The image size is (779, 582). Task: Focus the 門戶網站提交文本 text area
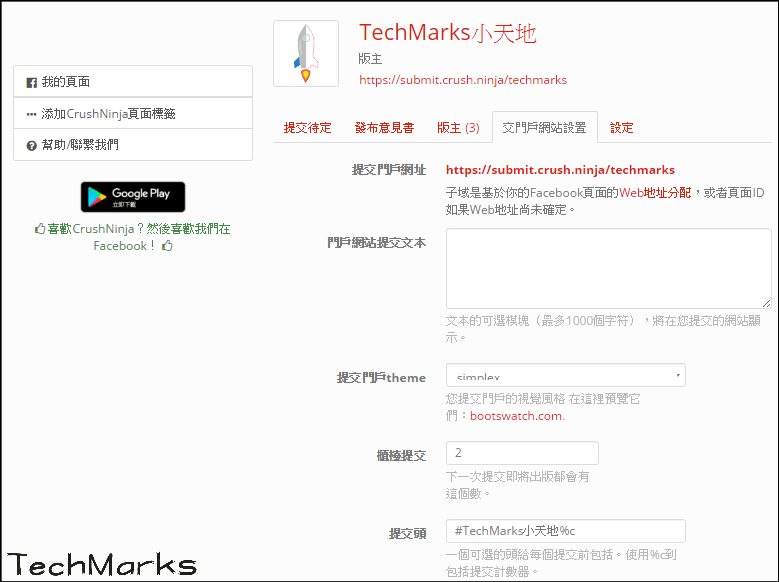(x=609, y=268)
